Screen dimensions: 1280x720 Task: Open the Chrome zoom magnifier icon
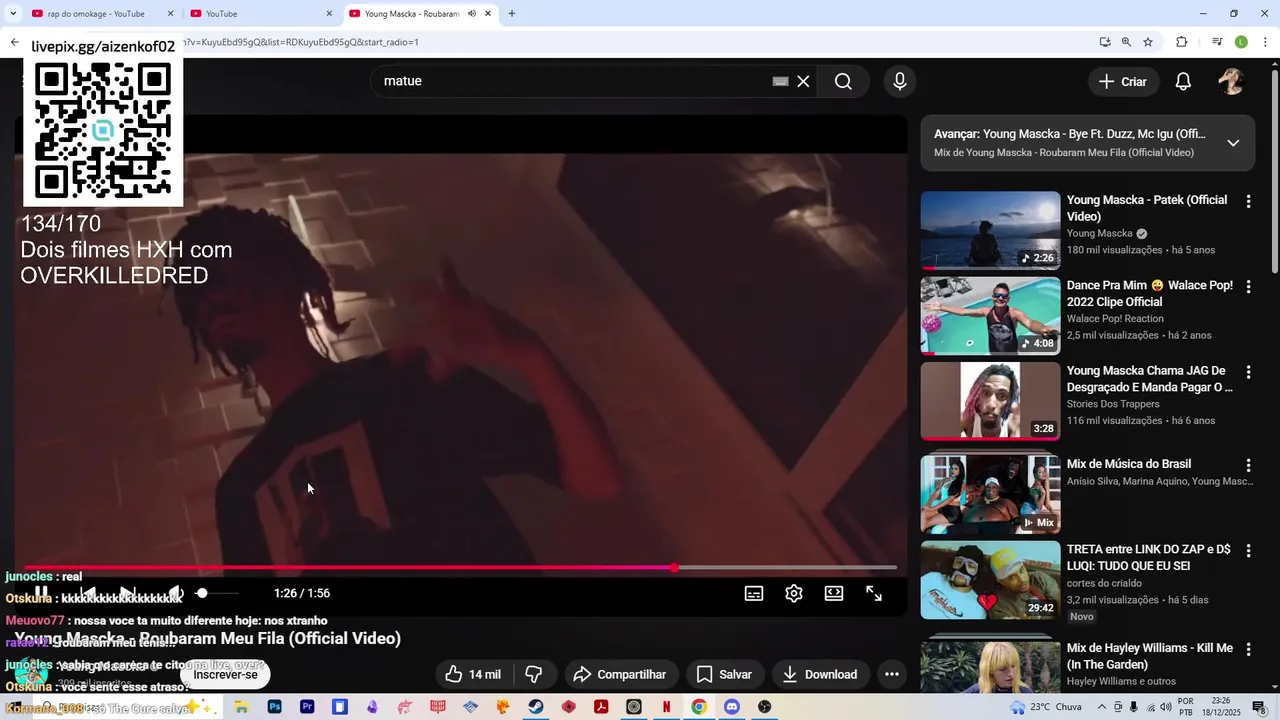[1126, 42]
